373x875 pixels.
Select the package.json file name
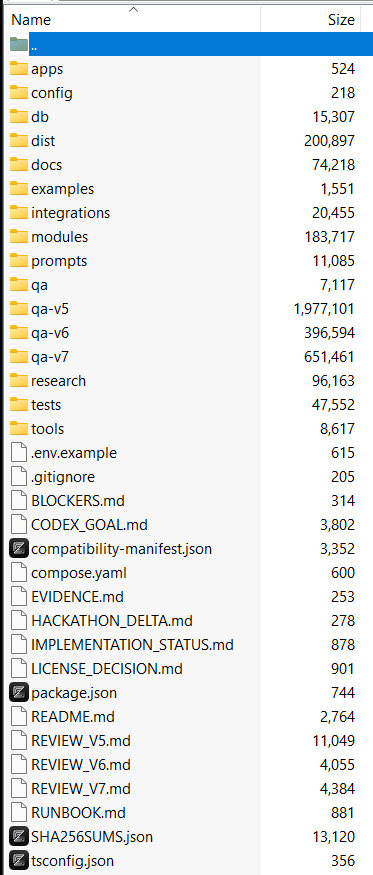tap(74, 693)
